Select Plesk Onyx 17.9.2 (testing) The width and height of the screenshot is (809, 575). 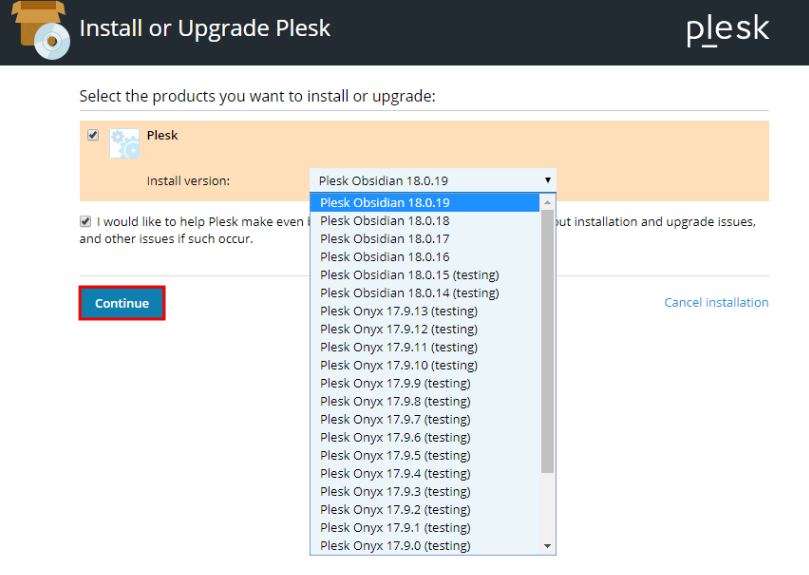click(425, 509)
